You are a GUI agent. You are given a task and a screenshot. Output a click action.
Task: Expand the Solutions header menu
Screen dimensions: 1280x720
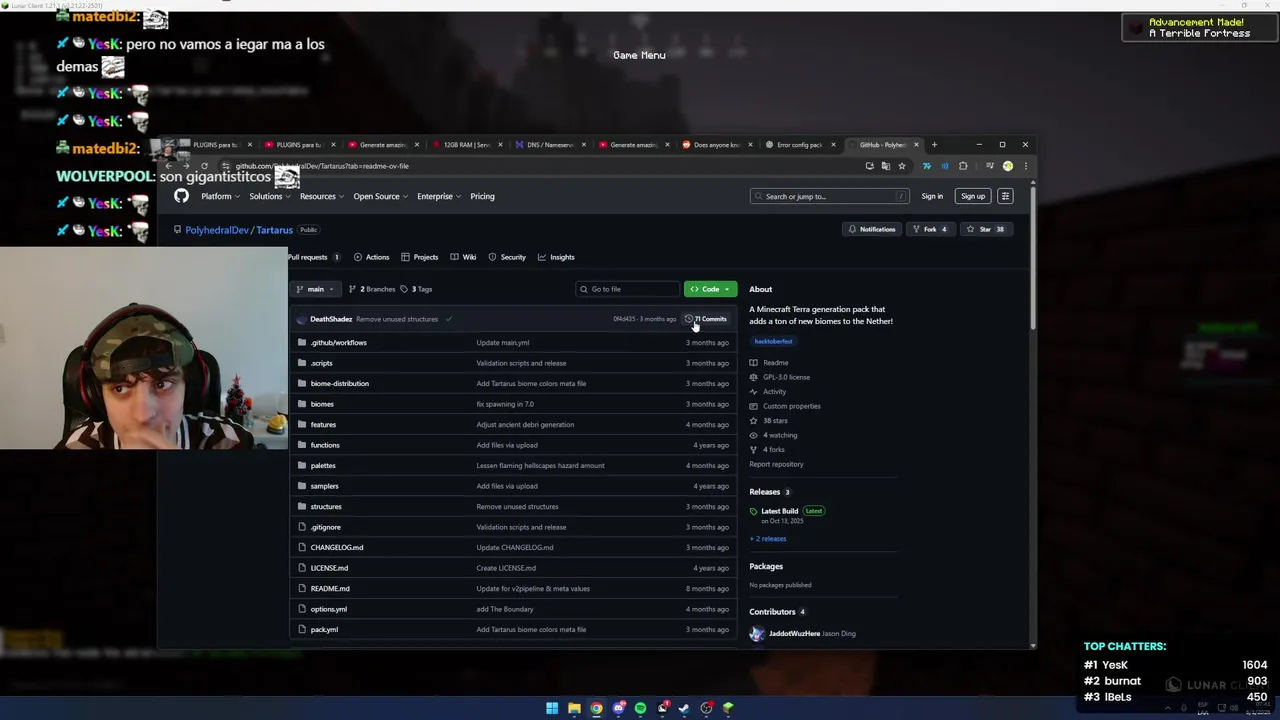pos(269,196)
